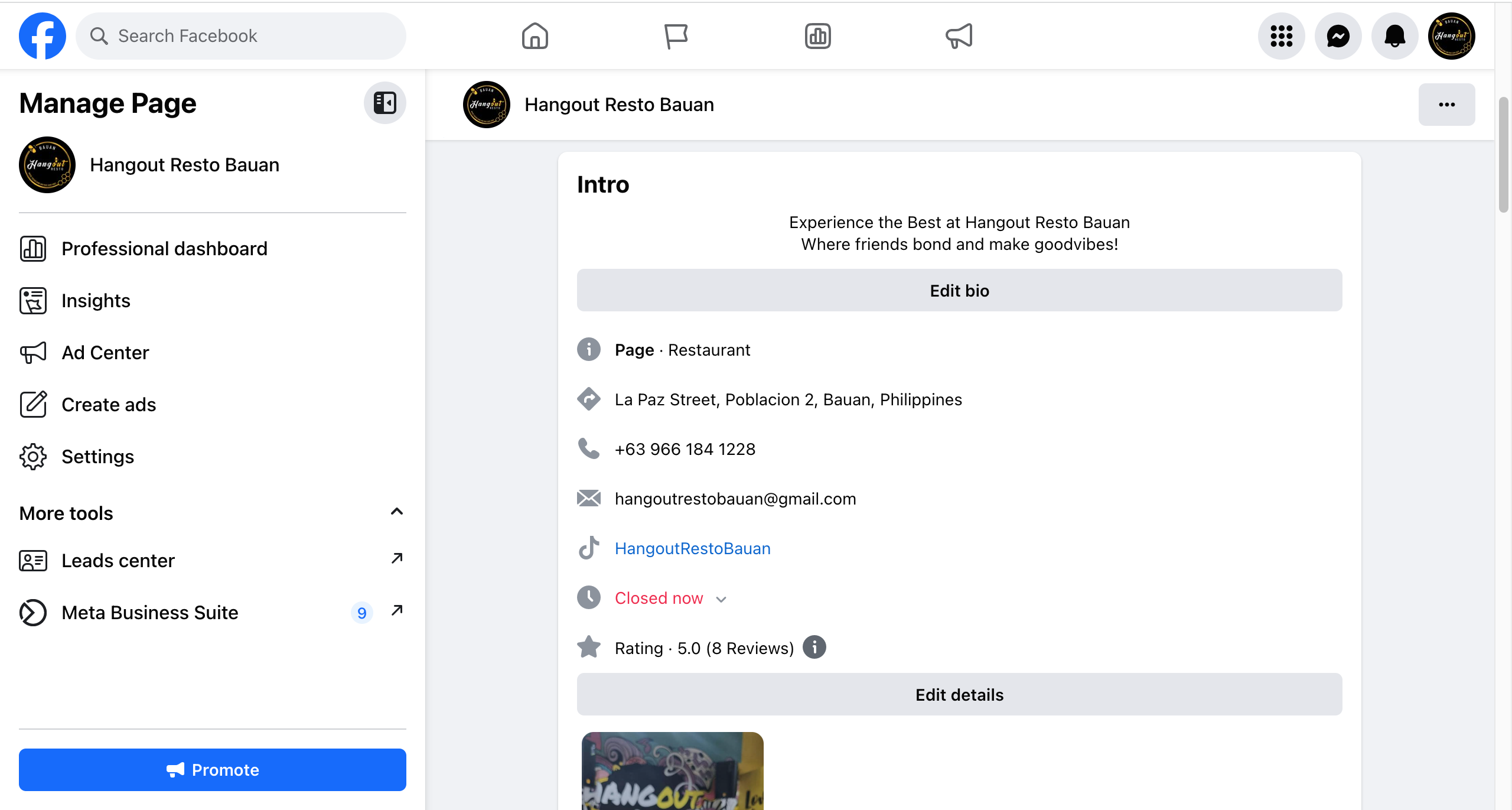Click the hangoutrestobauan@gmail.com email
Image resolution: width=1512 pixels, height=810 pixels.
(735, 499)
